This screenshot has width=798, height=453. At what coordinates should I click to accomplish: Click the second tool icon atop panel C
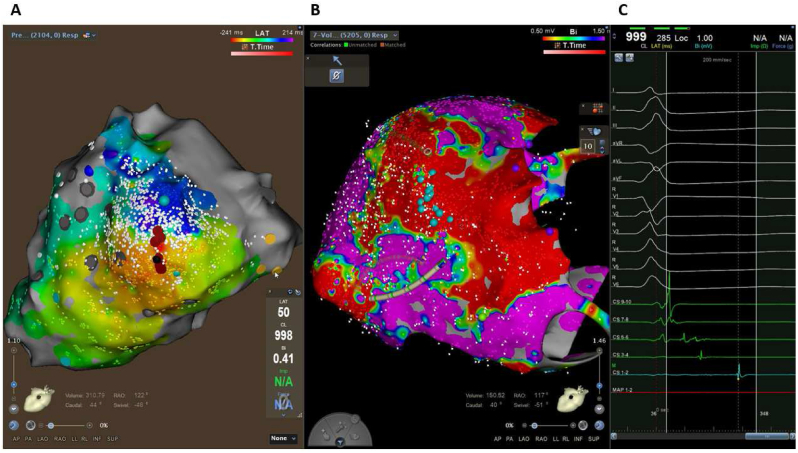click(630, 58)
